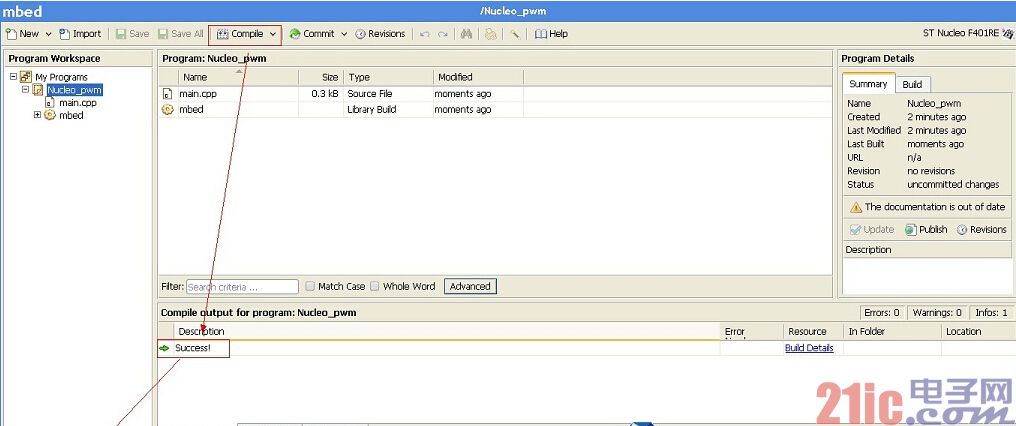Viewport: 1016px width, 426px height.
Task: Click the Commit toolbar button
Action: pos(312,34)
